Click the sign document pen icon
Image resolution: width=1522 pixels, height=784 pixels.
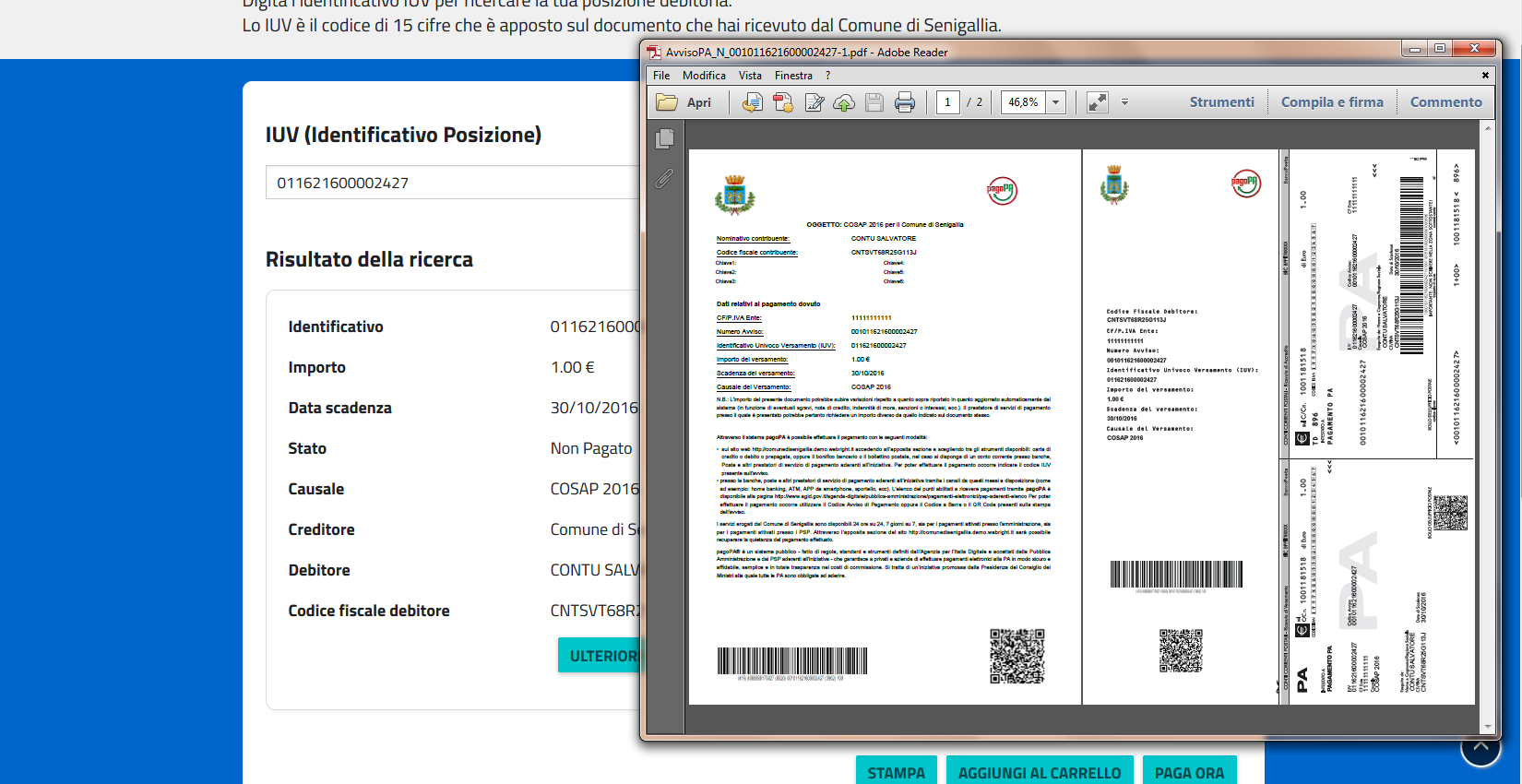tap(814, 102)
